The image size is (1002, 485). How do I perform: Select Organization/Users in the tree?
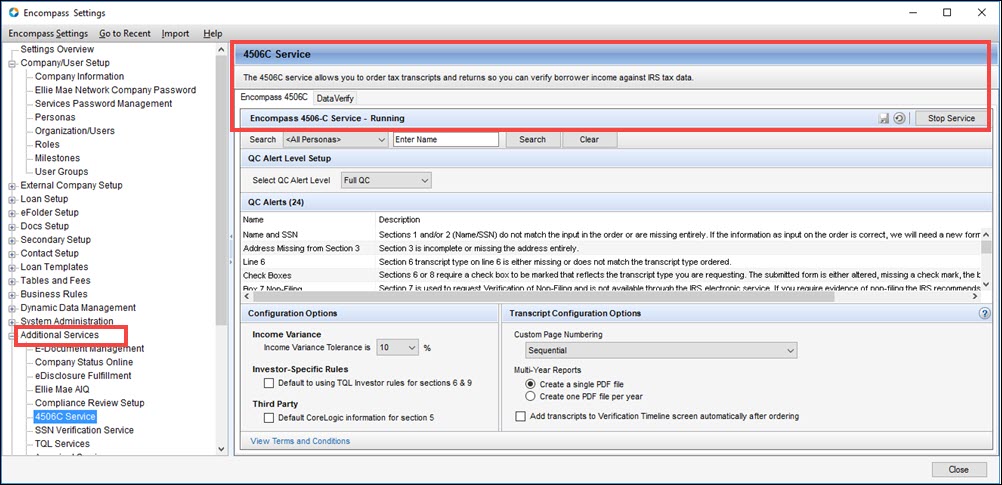75,131
